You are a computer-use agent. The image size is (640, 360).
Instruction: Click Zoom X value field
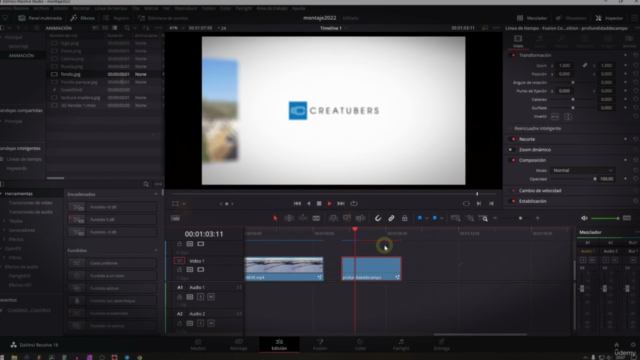(x=564, y=65)
